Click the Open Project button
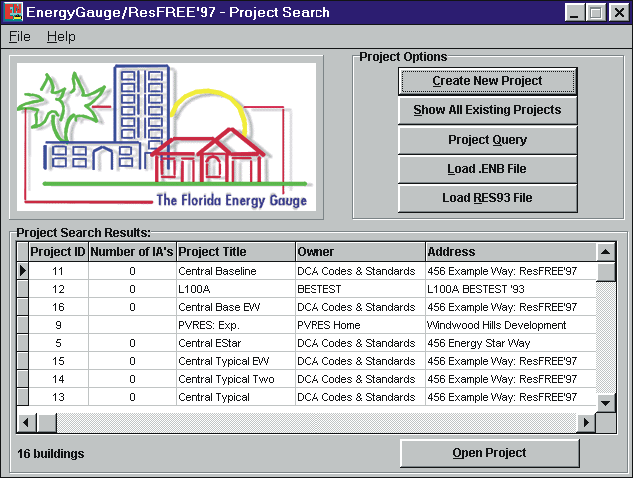The width and height of the screenshot is (633, 478). [490, 453]
